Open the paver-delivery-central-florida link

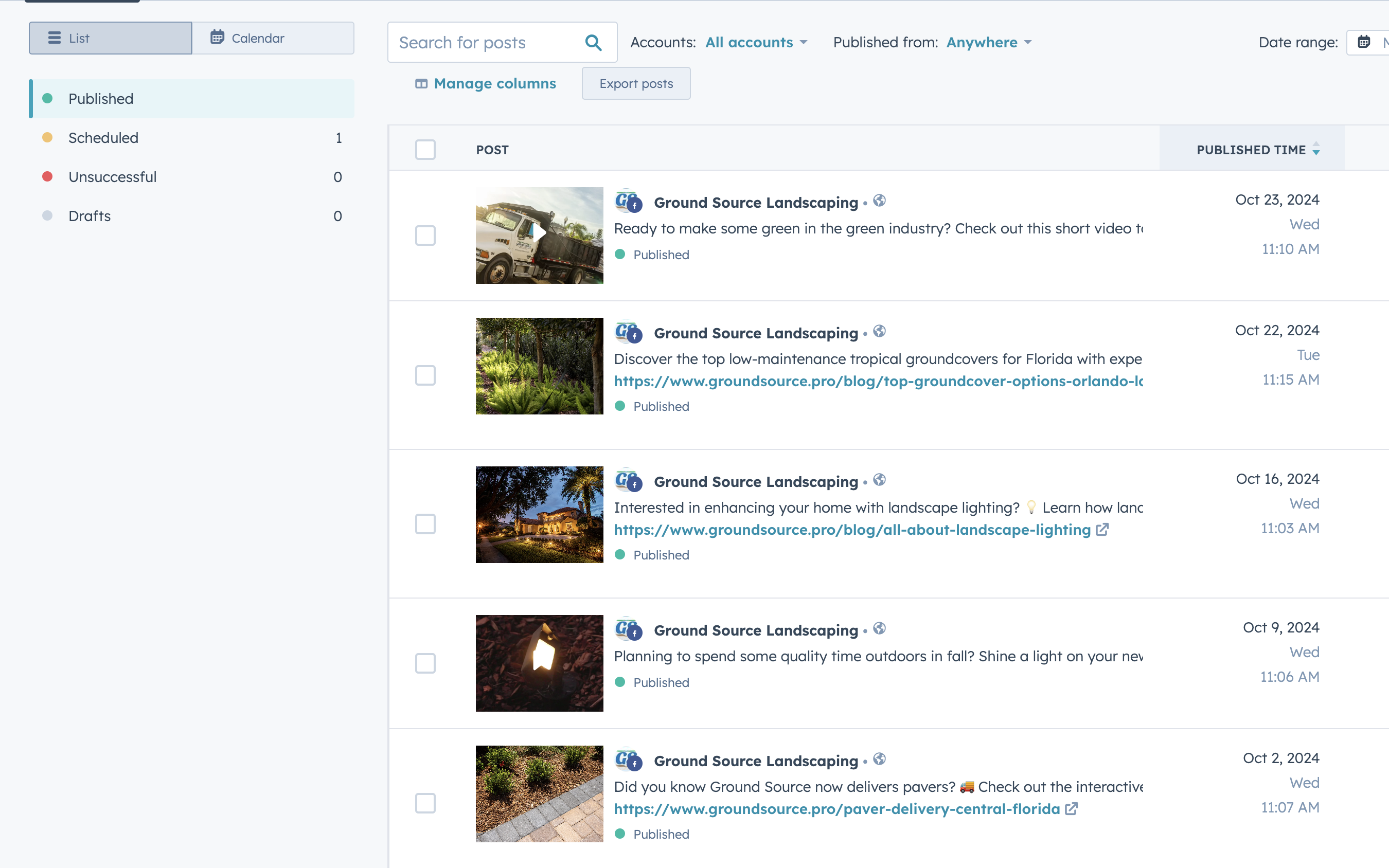click(x=836, y=809)
